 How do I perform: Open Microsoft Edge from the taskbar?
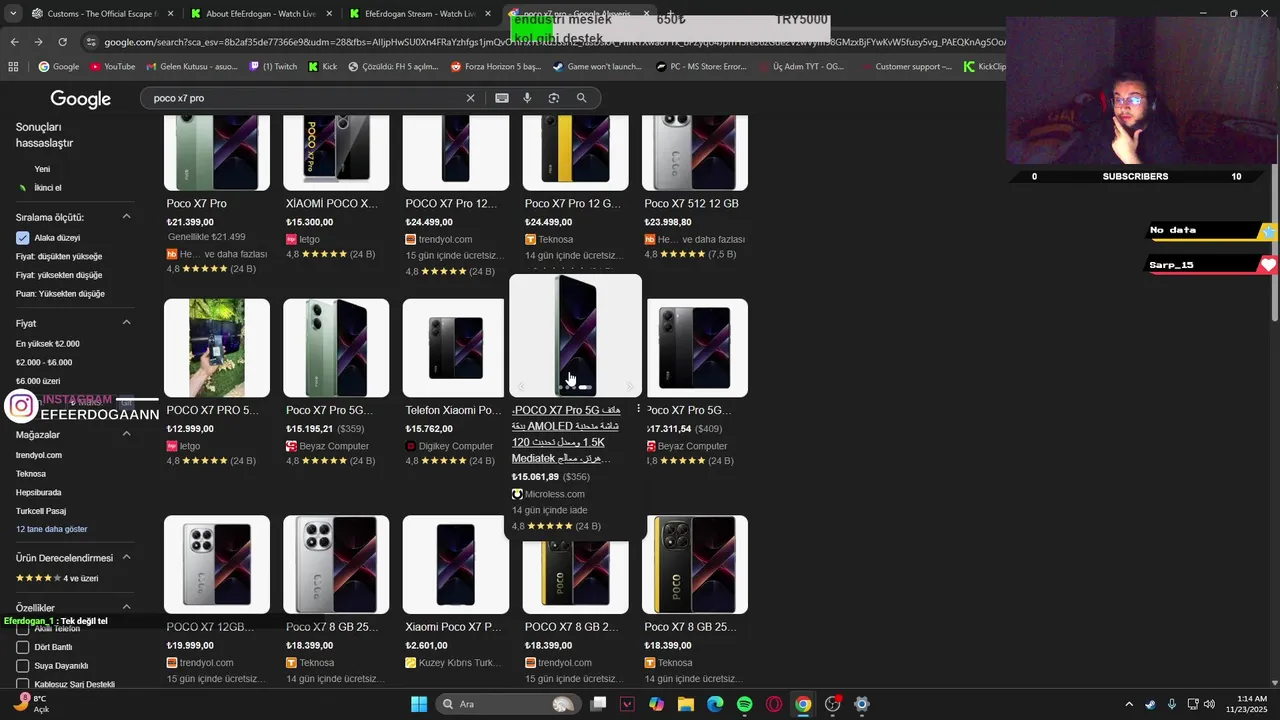pos(715,704)
